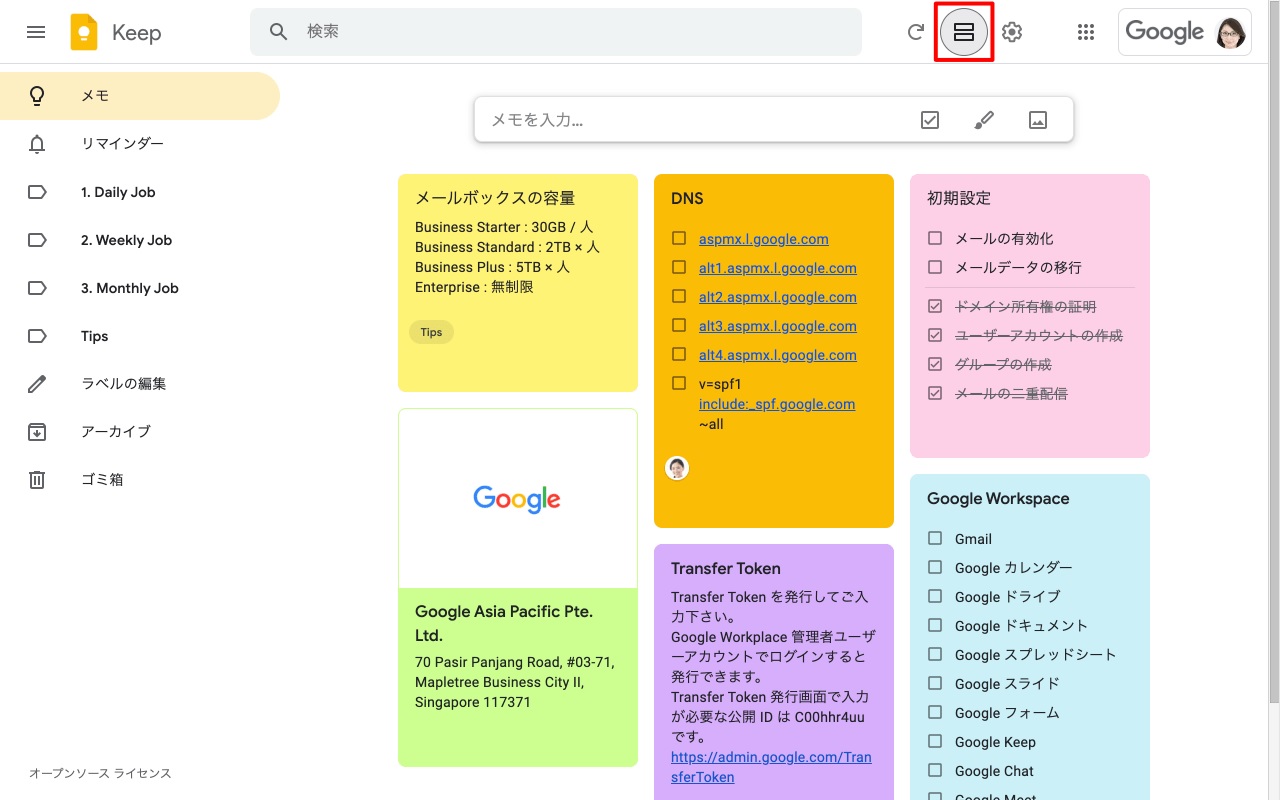Screen dimensions: 1280x800
Task: Open the Google apps grid icon
Action: (1086, 32)
